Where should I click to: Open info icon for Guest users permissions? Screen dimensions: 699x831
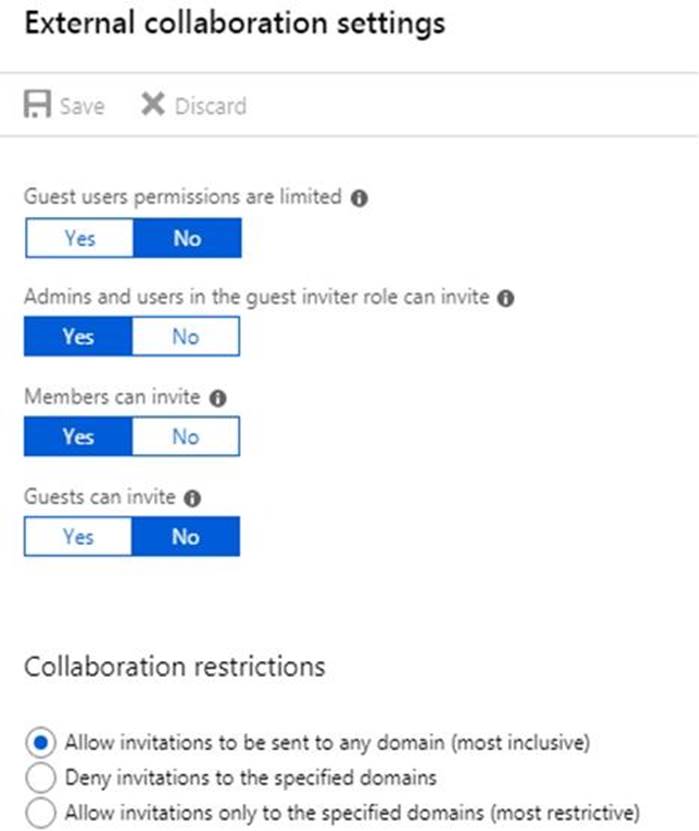[x=360, y=198]
